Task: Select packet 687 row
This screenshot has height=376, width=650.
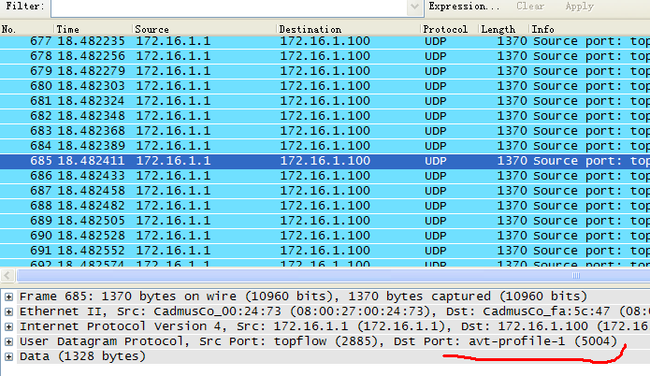Action: coord(325,191)
